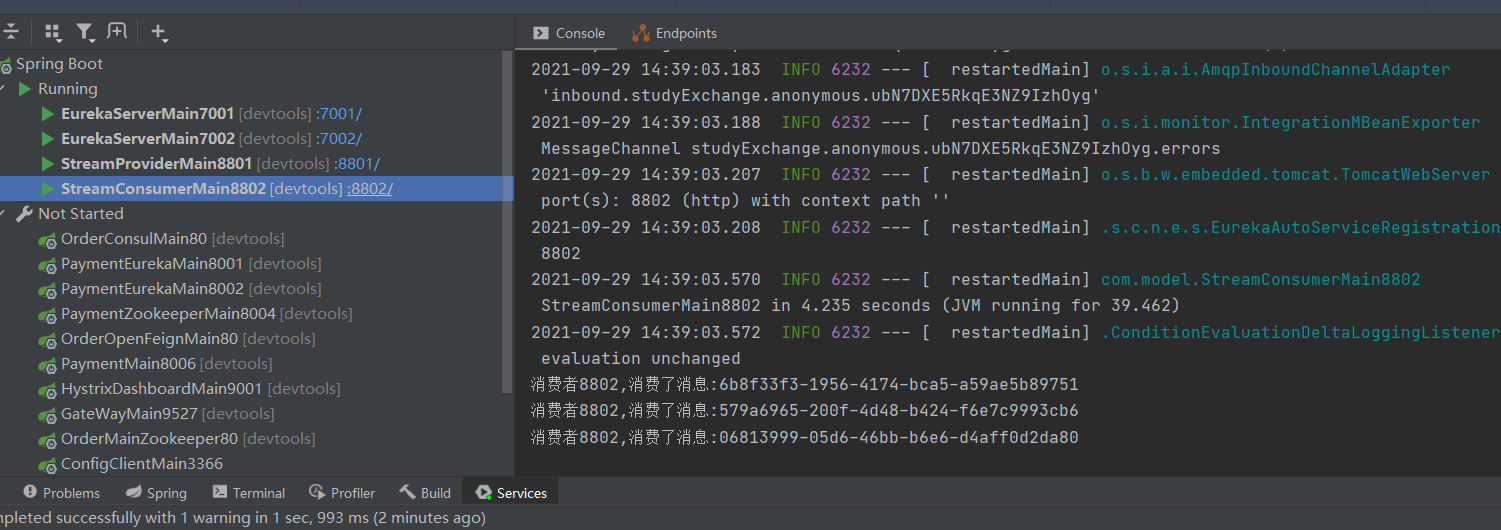1501x530 pixels.
Task: Open the Problems tool window
Action: click(x=61, y=493)
